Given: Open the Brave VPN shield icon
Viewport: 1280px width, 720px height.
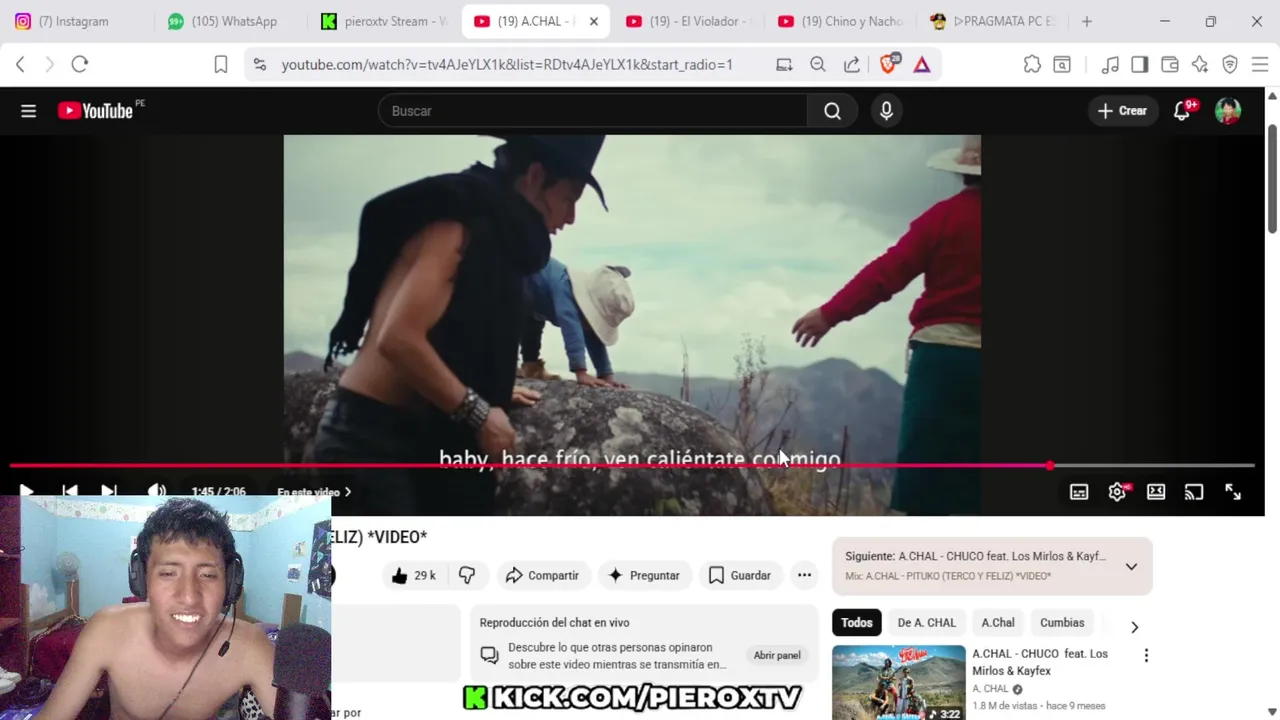Looking at the screenshot, I should click(x=1230, y=64).
